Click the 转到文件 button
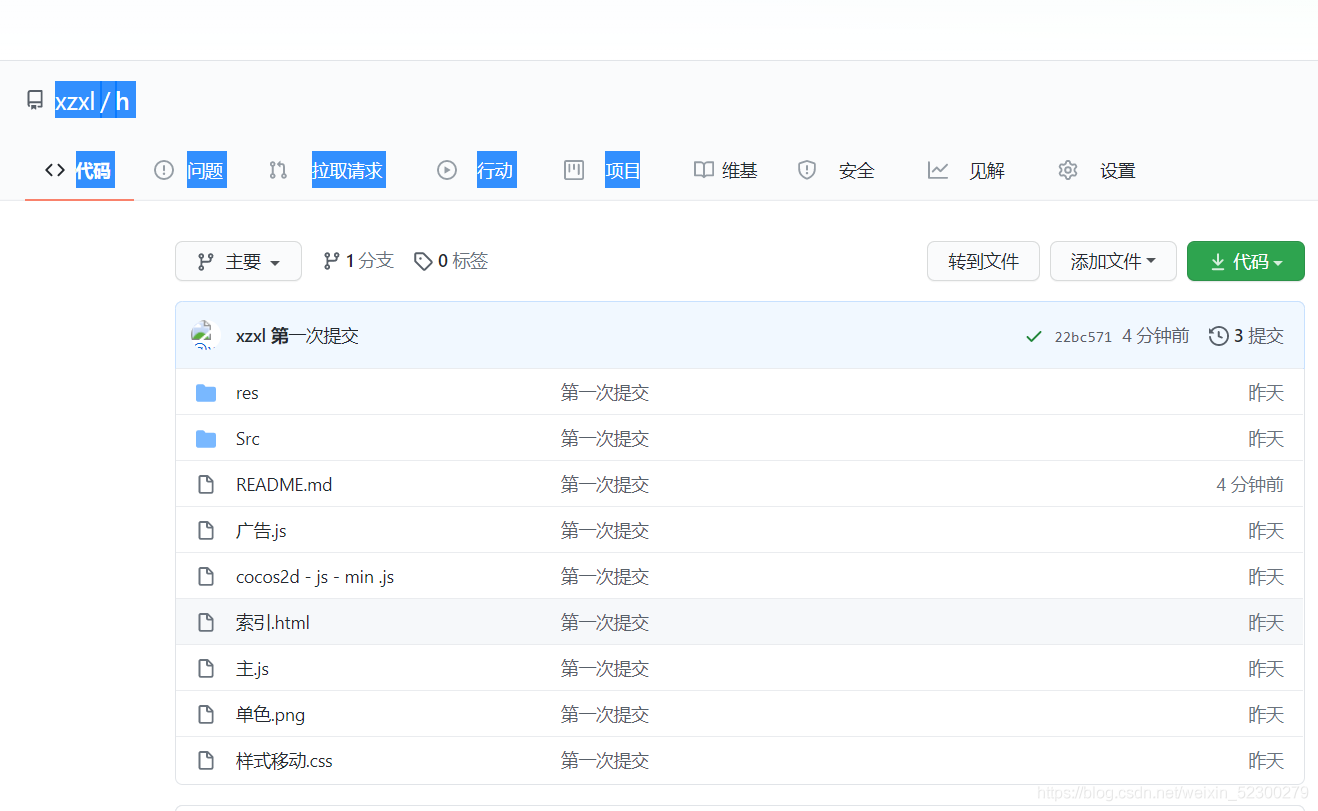The image size is (1318, 811). pyautogui.click(x=983, y=261)
